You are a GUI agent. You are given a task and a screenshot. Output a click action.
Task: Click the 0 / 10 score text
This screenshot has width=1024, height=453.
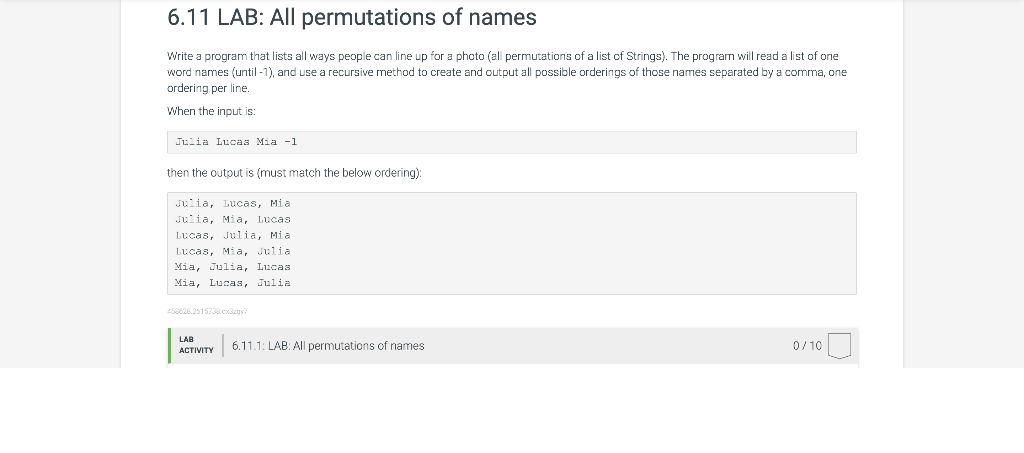807,346
